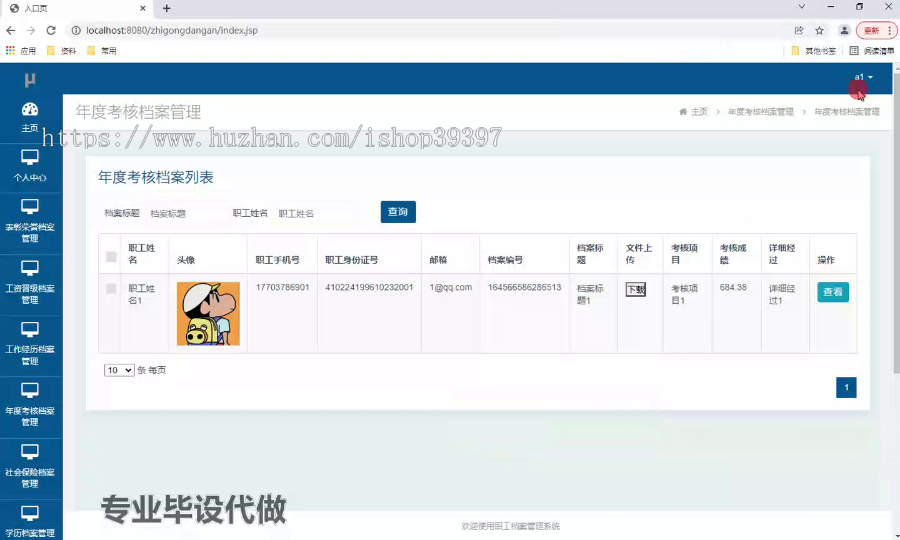Open the browser profile avatar icon

coord(844,30)
